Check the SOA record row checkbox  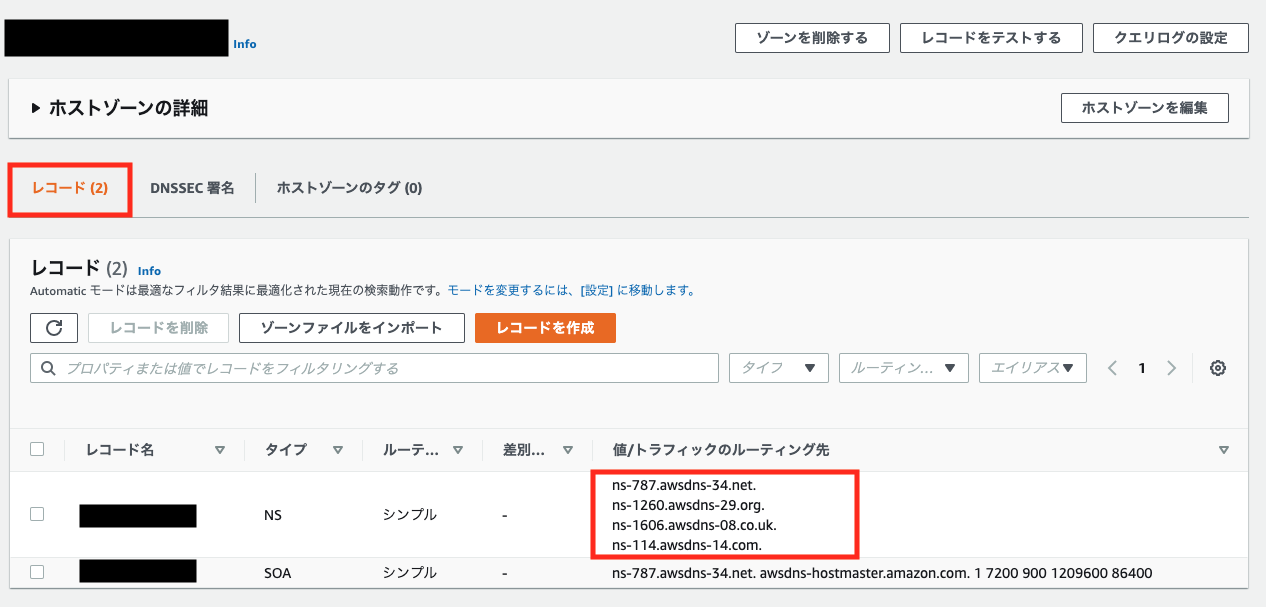click(x=37, y=570)
